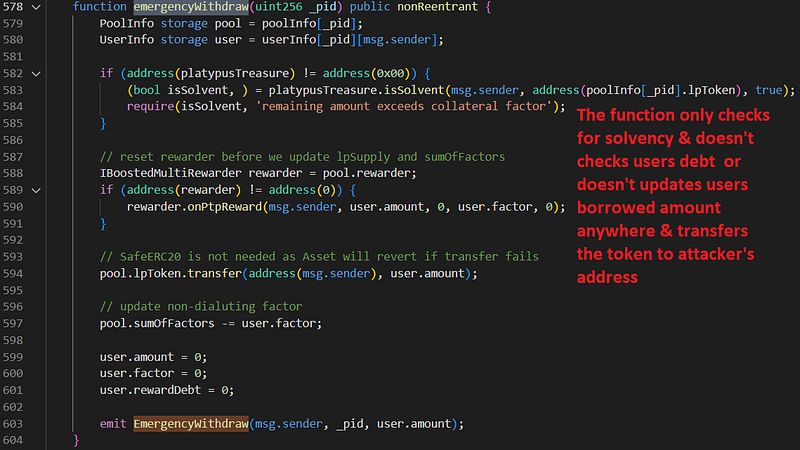The width and height of the screenshot is (800, 450).
Task: Click the PoolInfo type on line 579
Action: [x=126, y=23]
